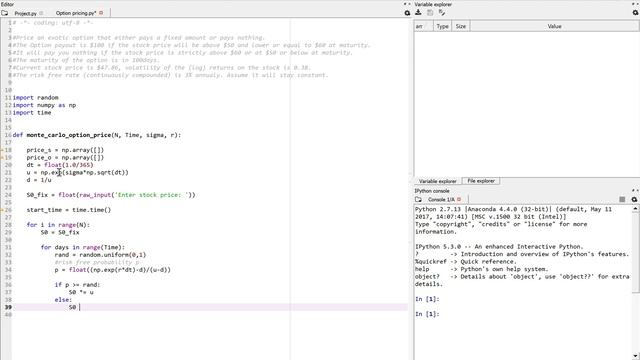This screenshot has width=640, height=360.
Task: Switch to the Variable explorer bottom tab
Action: tap(438, 181)
